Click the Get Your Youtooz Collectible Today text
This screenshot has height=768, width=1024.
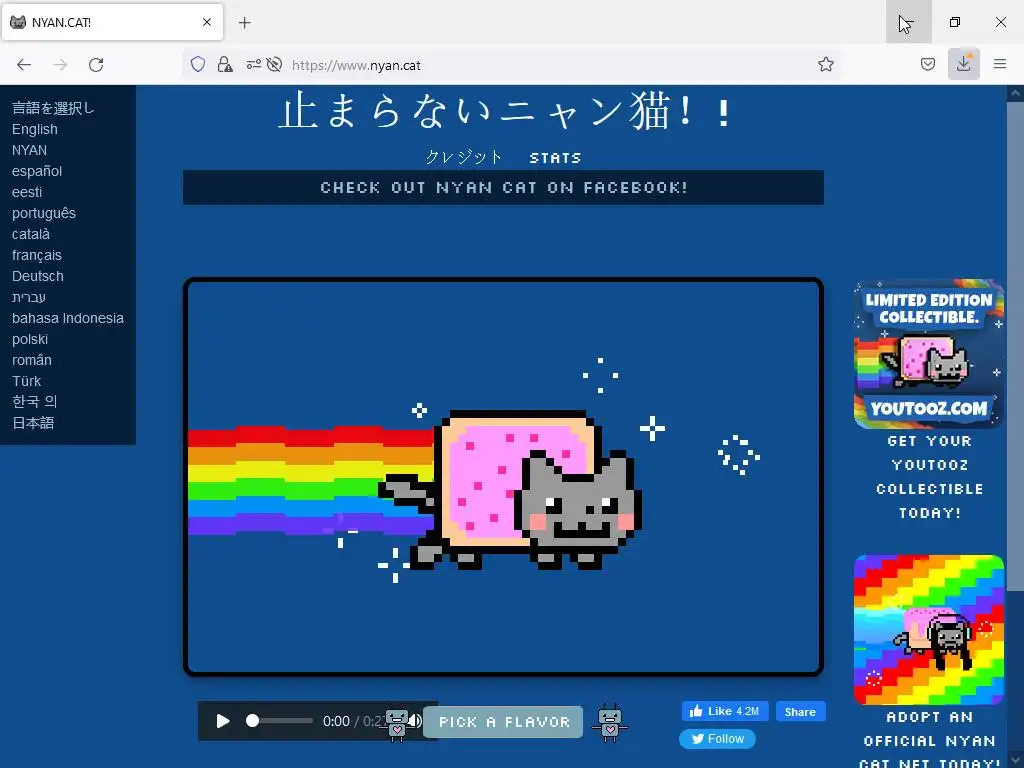pos(929,477)
